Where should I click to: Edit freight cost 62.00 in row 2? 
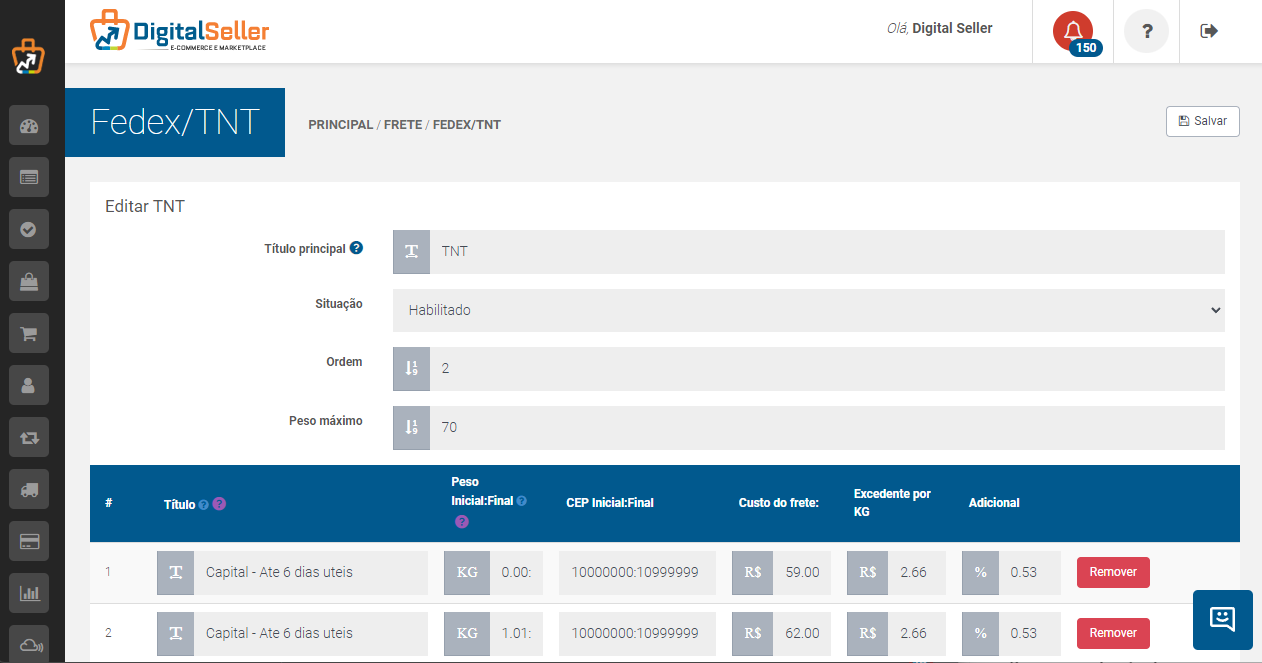point(802,633)
